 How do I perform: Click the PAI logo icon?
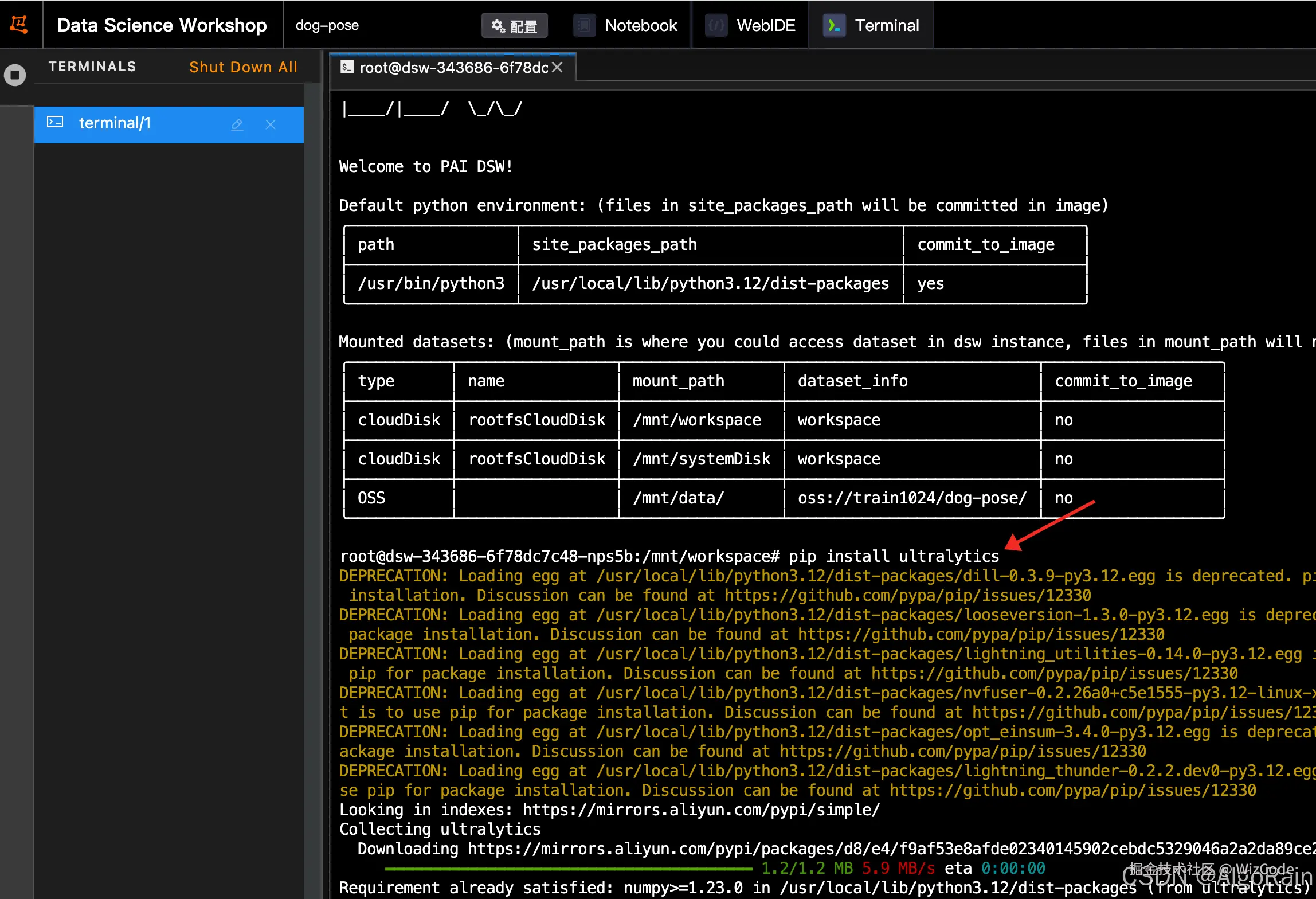pyautogui.click(x=19, y=25)
